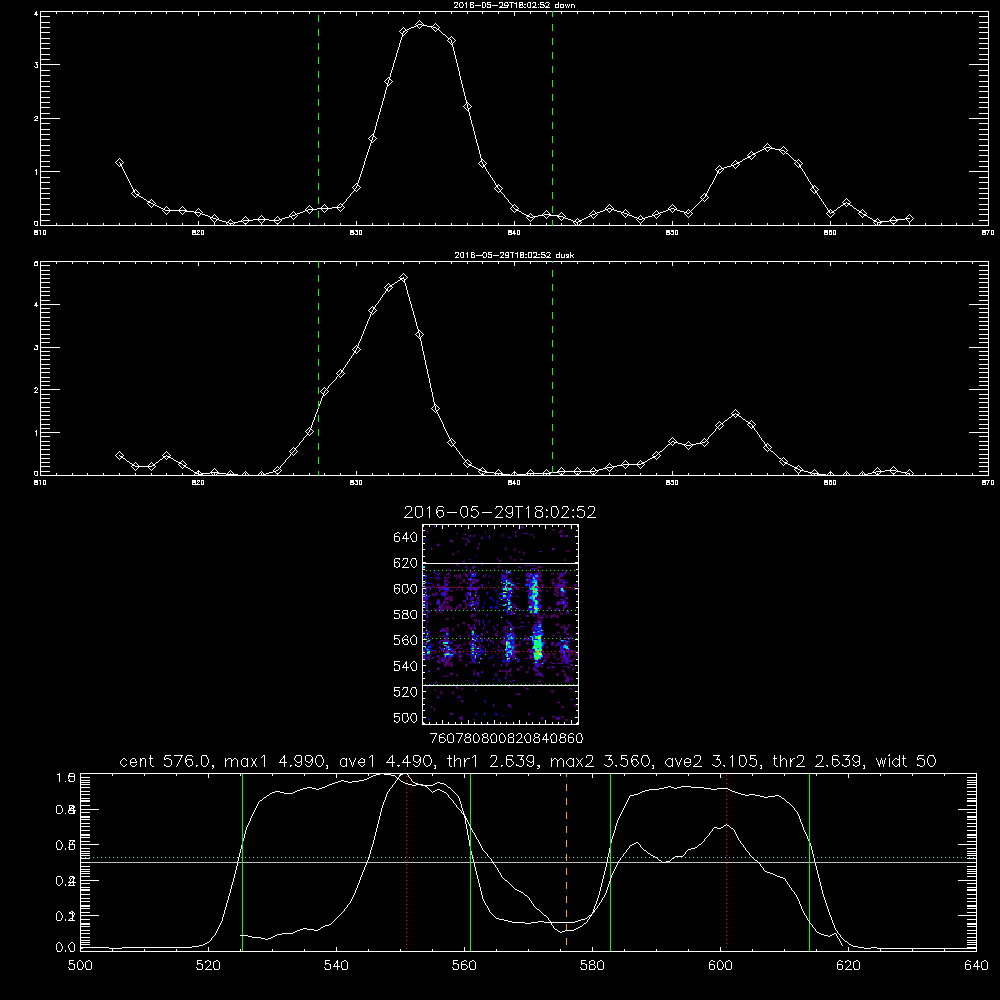Image resolution: width=1000 pixels, height=1000 pixels.
Task: Click x-axis label '540' of bottom plot
Action: coord(336,966)
